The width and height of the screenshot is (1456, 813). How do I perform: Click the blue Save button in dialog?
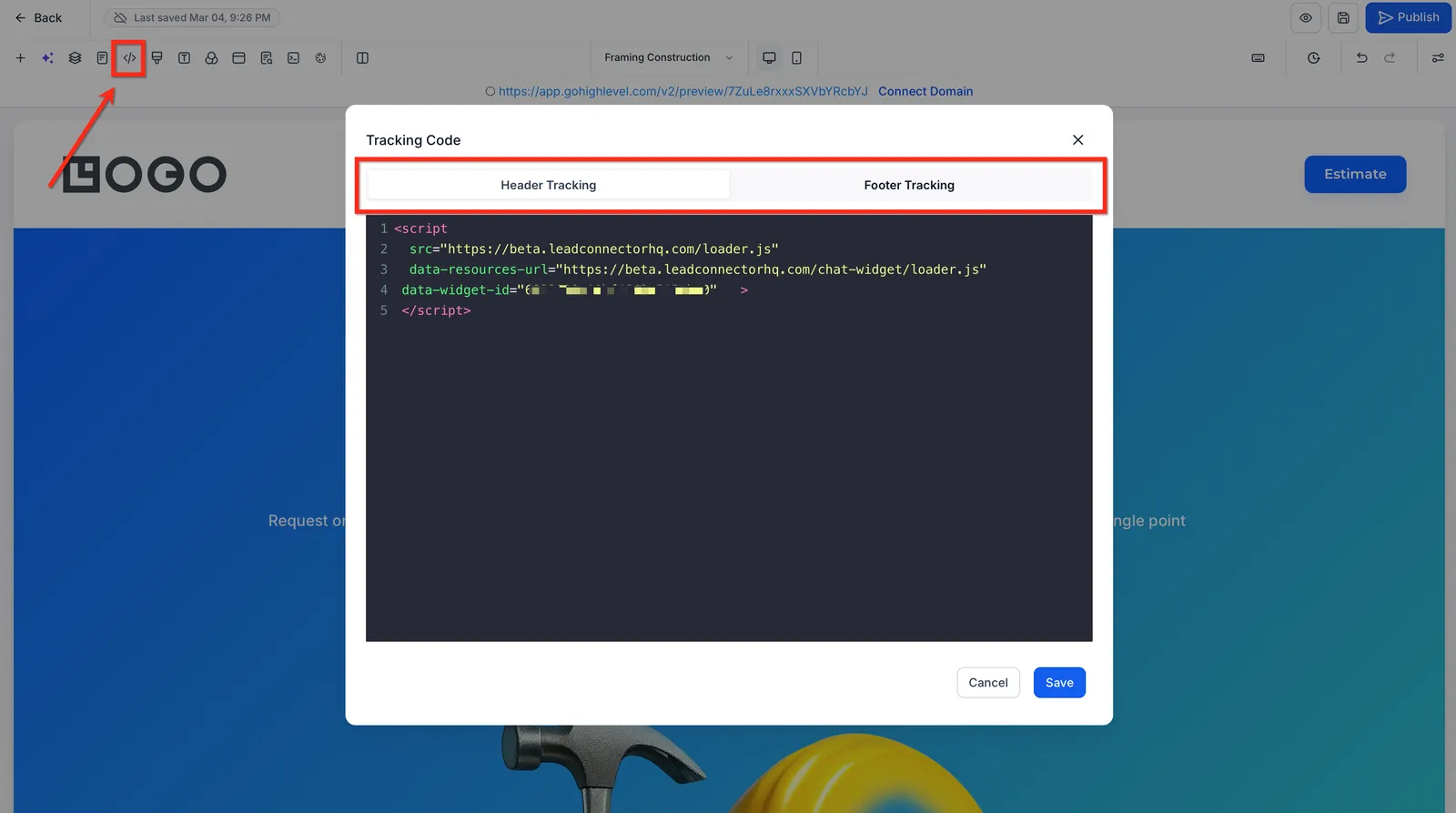[x=1059, y=683]
